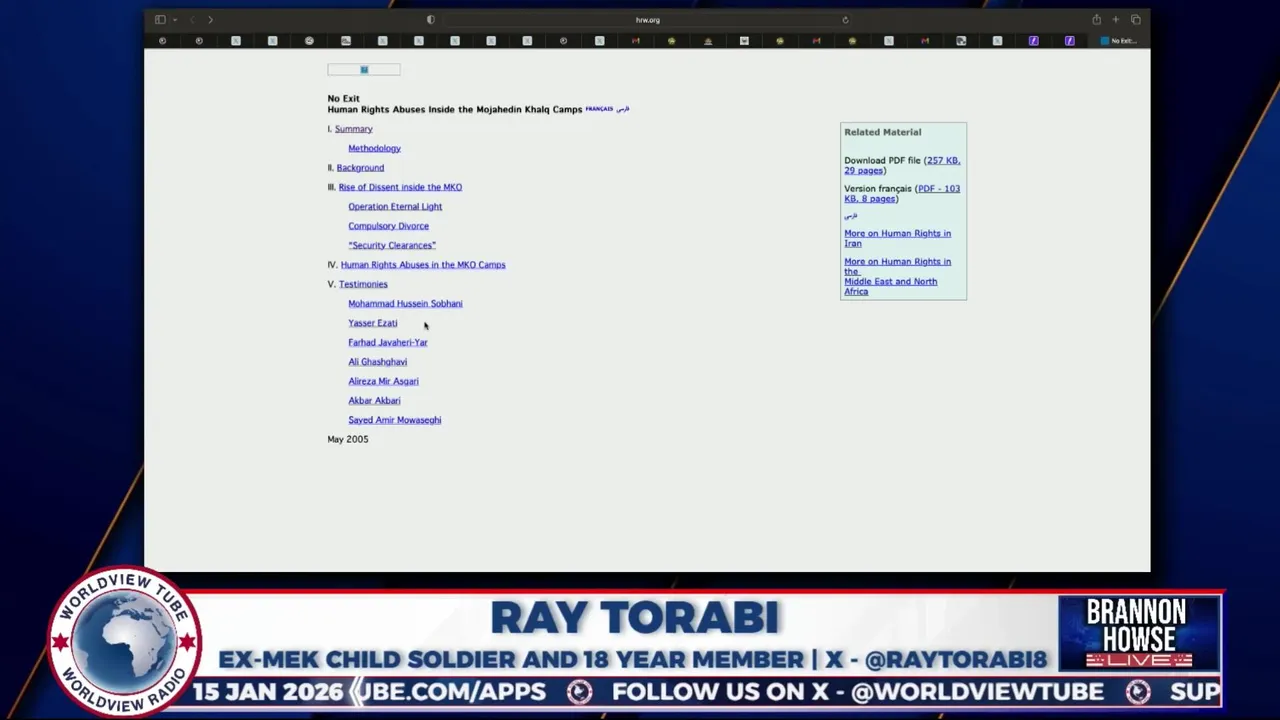Screen dimensions: 1280x720
Task: Open Alireza Mir Asgari testimony
Action: (x=383, y=381)
